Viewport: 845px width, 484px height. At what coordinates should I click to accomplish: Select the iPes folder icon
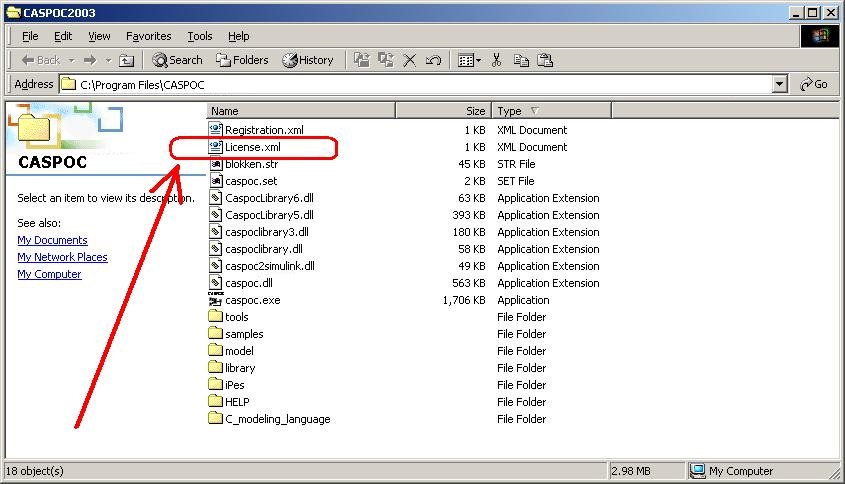pyautogui.click(x=216, y=384)
